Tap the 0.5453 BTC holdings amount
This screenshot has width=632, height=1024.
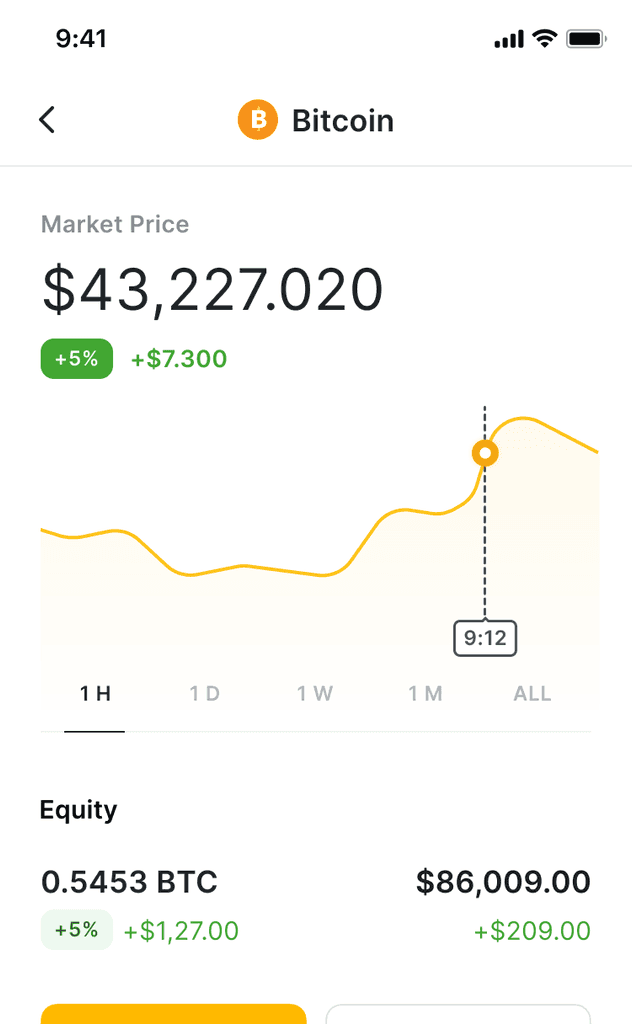point(129,882)
